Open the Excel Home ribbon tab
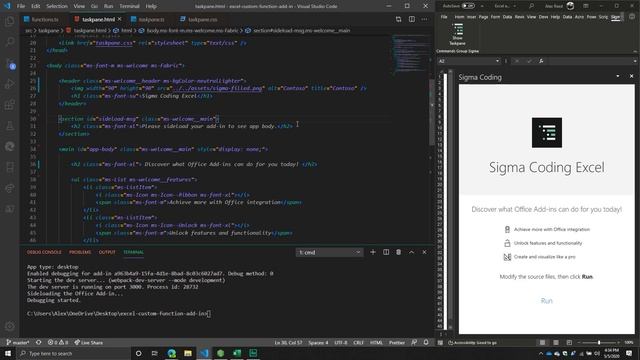 459,17
